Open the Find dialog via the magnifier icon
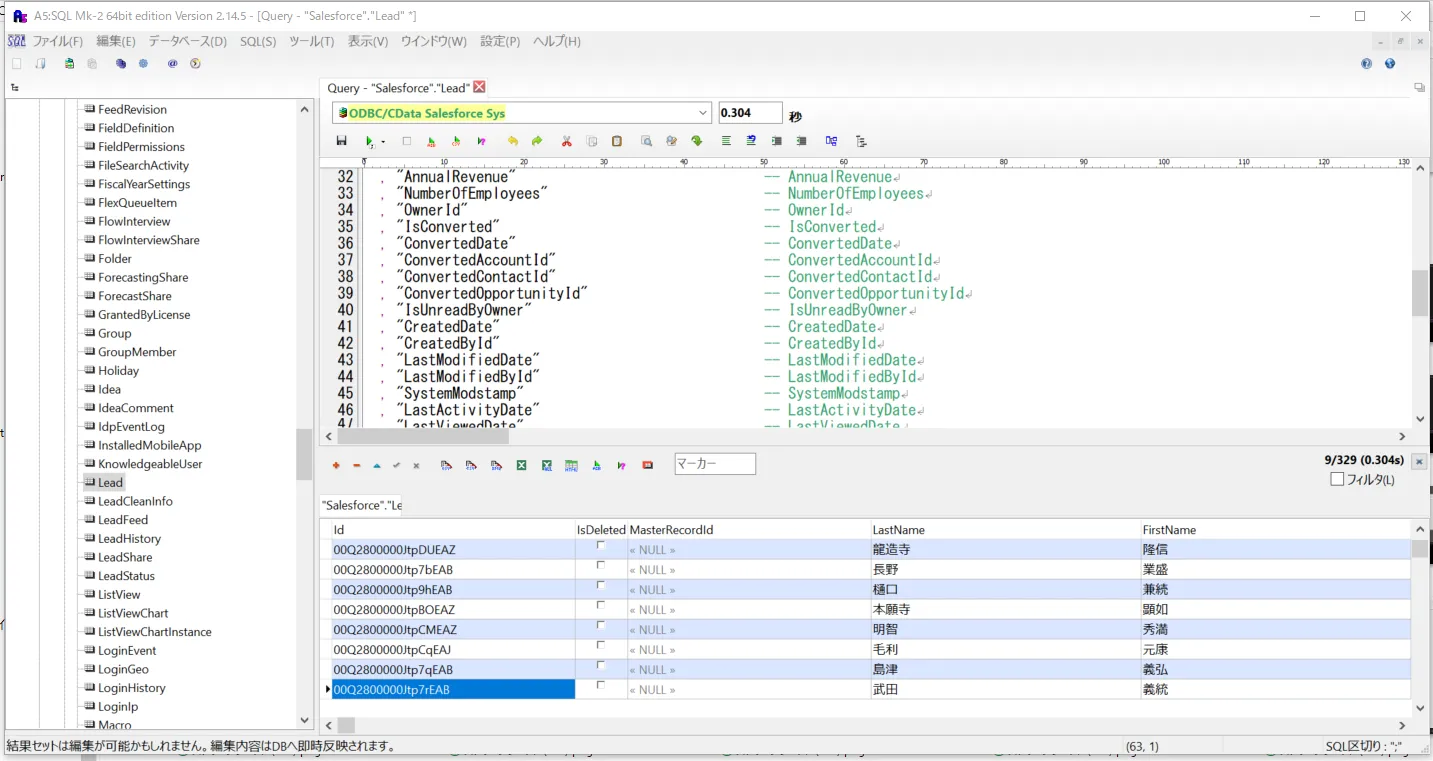Image resolution: width=1433 pixels, height=761 pixels. pyautogui.click(x=645, y=141)
